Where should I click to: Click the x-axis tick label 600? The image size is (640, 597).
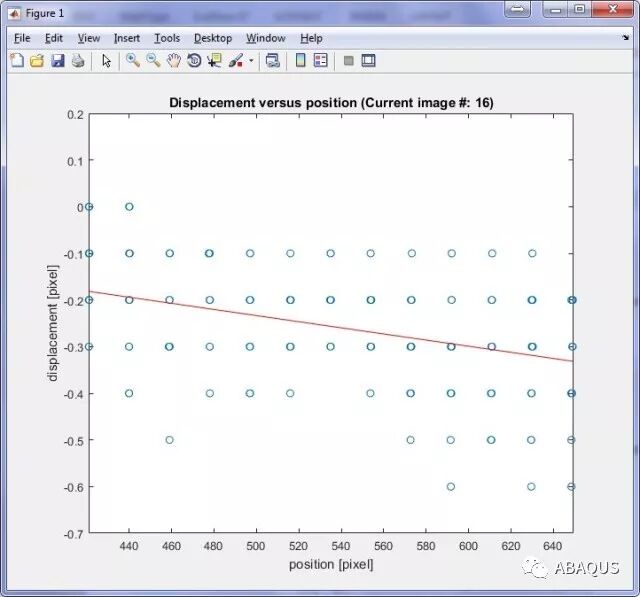468,546
